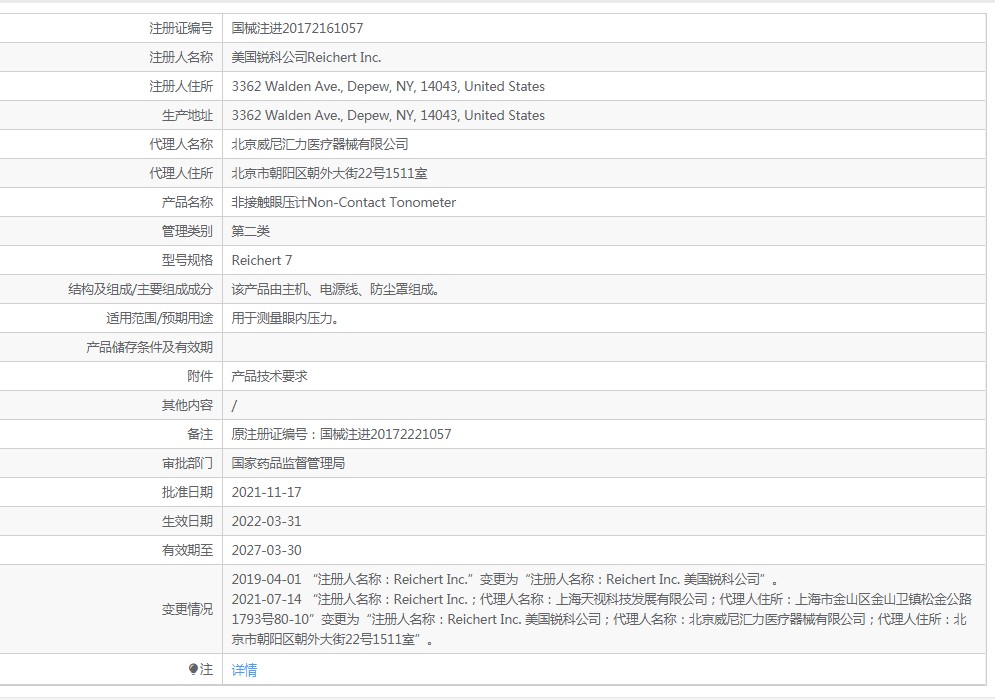This screenshot has width=995, height=700.
Task: Click the 生效日期 label
Action: [187, 521]
